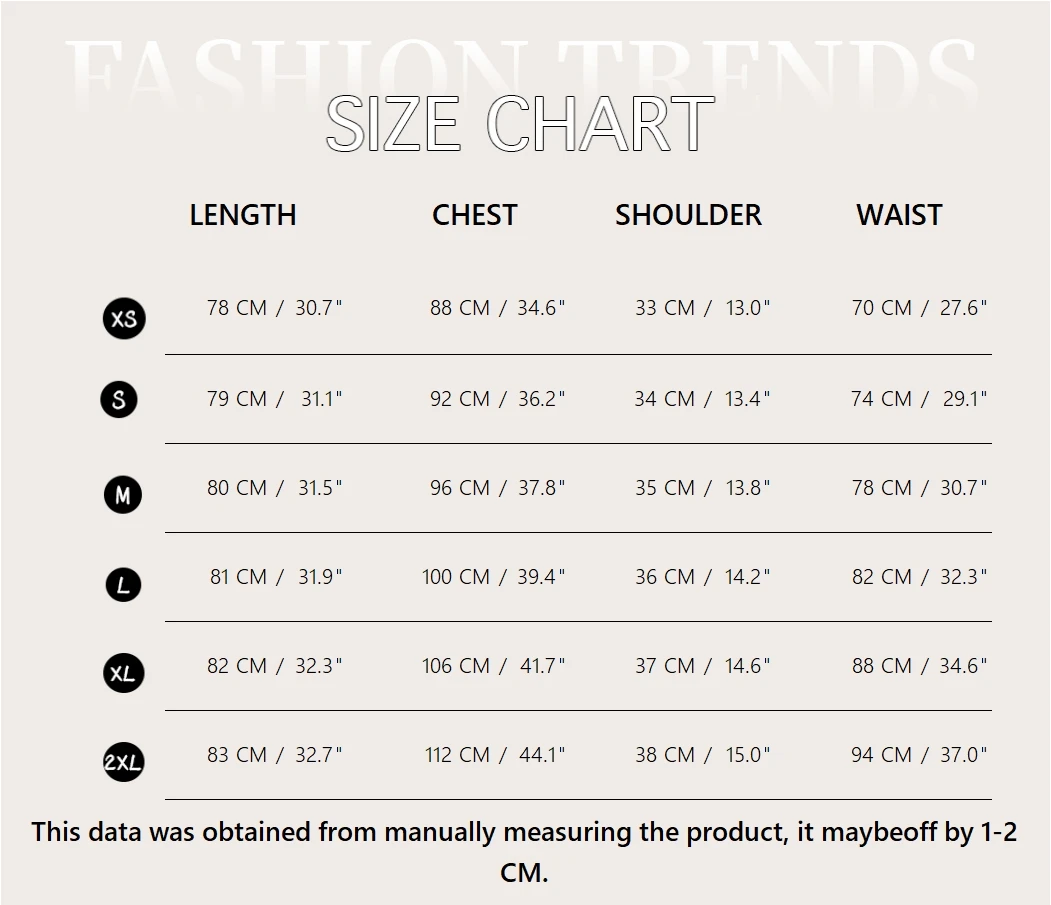Select the WAIST column header
The image size is (1051, 905).
[899, 215]
